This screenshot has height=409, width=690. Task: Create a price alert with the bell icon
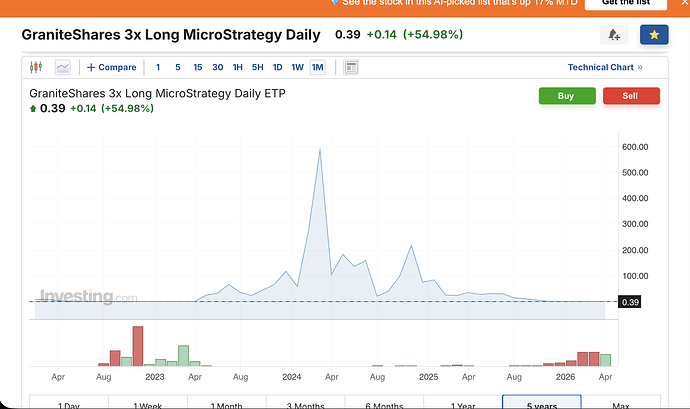(x=614, y=35)
